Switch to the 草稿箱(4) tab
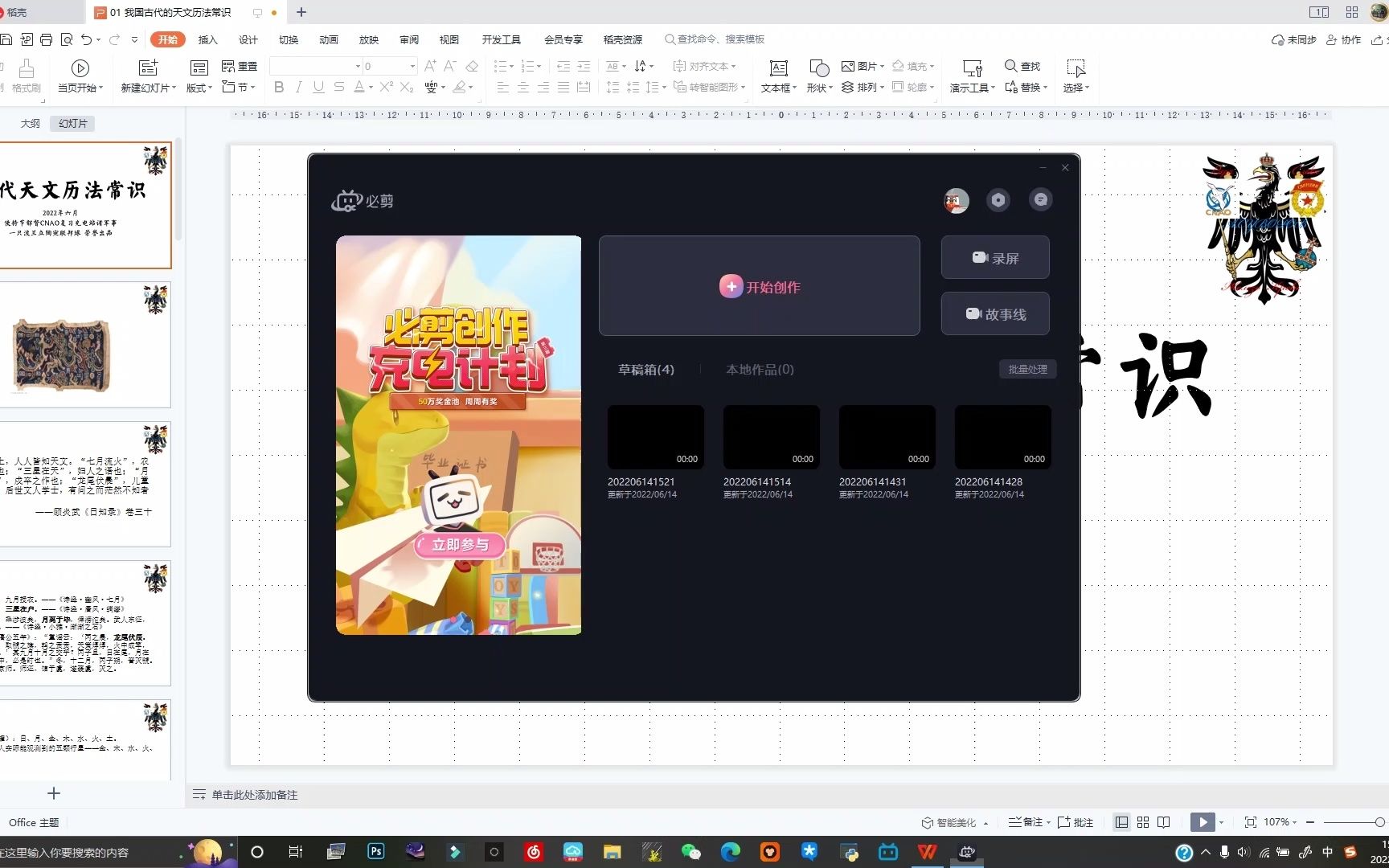Viewport: 1389px width, 868px height. click(645, 370)
